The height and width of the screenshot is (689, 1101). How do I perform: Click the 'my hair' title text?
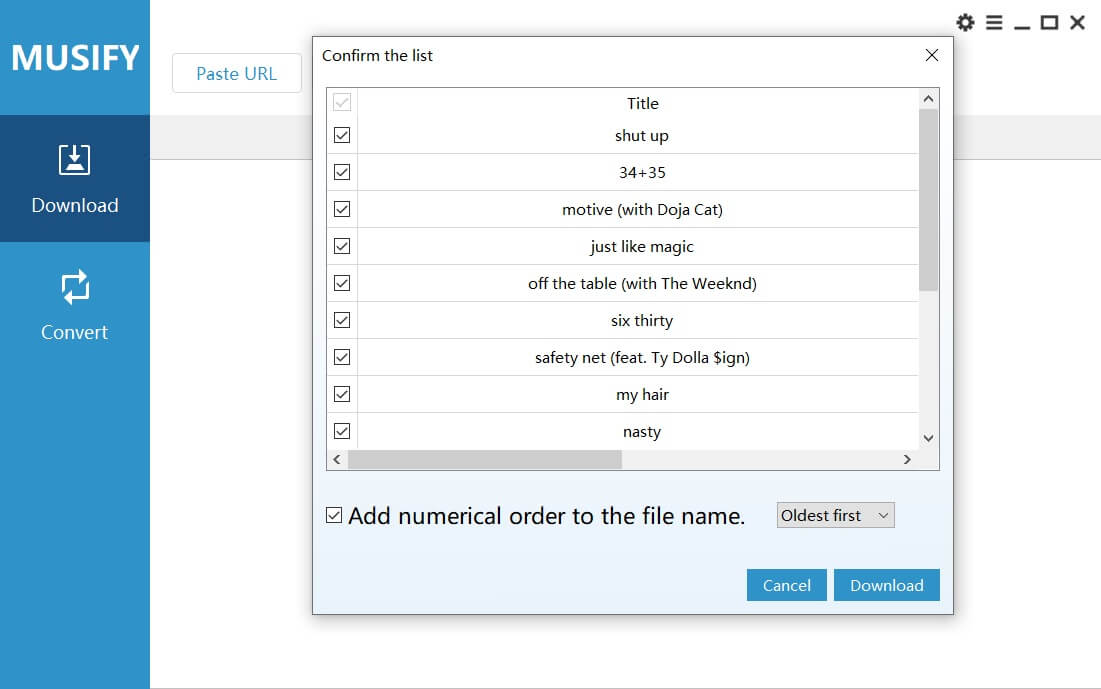coord(642,395)
